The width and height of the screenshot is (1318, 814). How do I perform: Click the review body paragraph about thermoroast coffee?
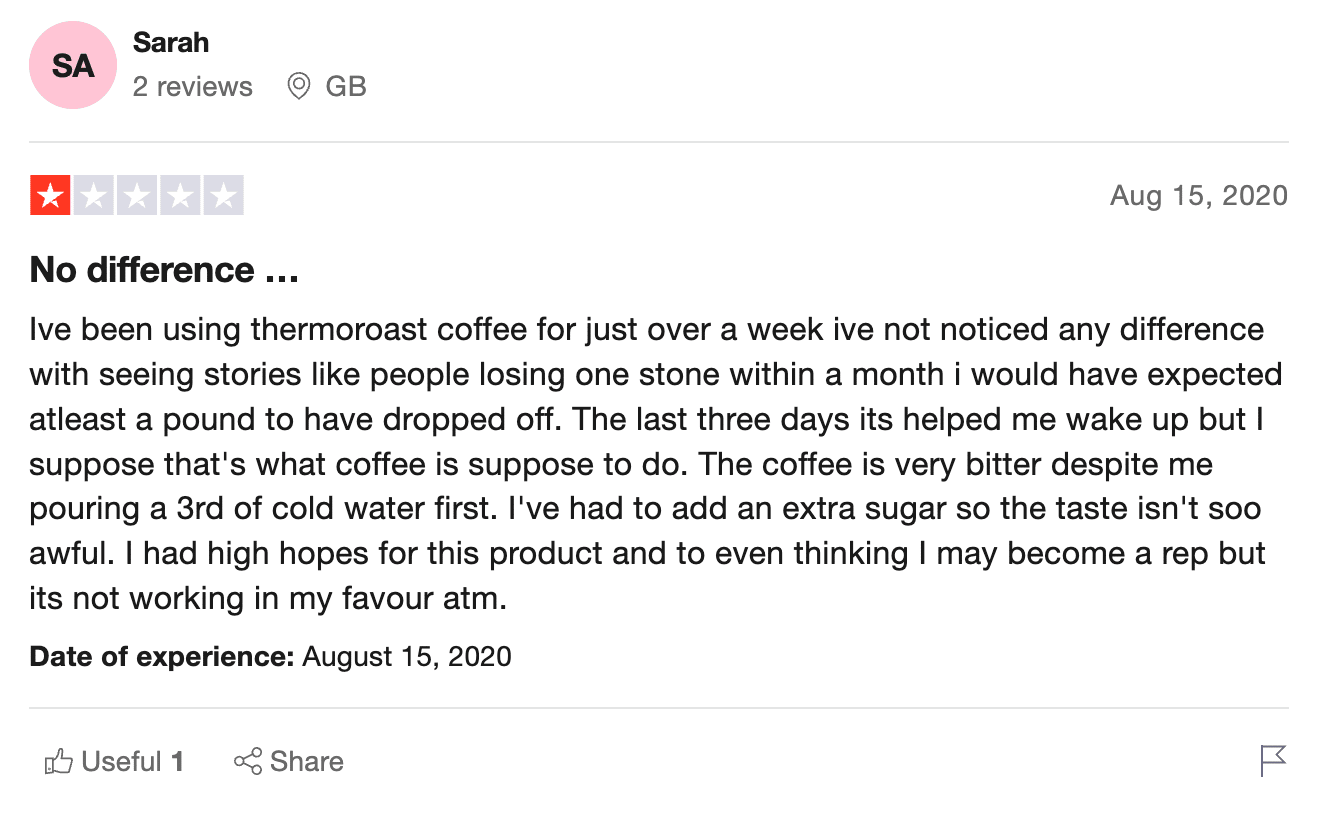pos(656,464)
